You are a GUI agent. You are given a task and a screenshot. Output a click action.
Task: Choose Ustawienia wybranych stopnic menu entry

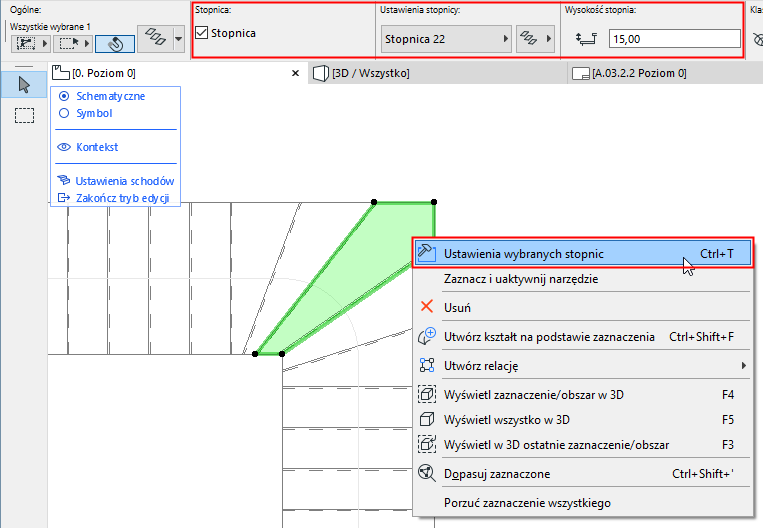click(x=583, y=254)
